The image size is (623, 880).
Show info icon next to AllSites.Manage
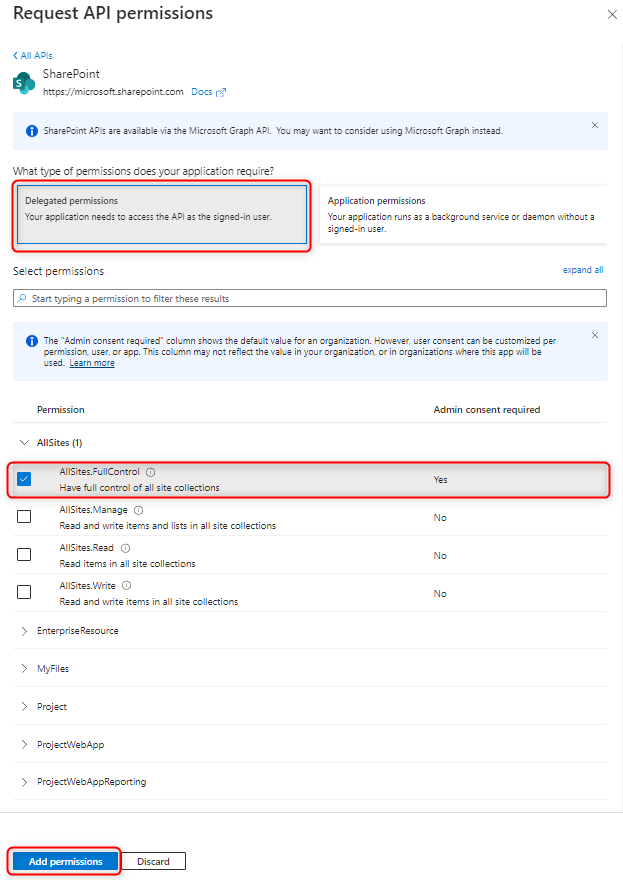(x=139, y=510)
